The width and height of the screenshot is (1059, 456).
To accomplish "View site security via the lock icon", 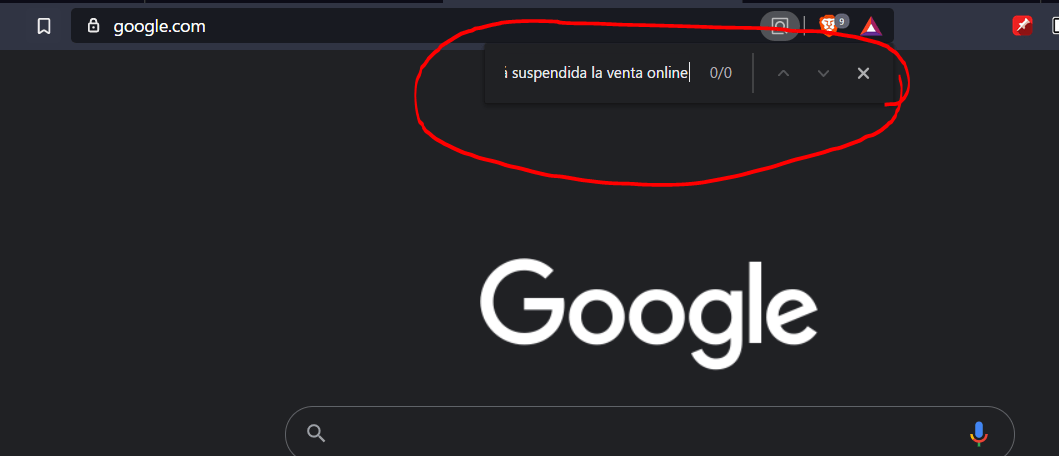I will pyautogui.click(x=93, y=26).
